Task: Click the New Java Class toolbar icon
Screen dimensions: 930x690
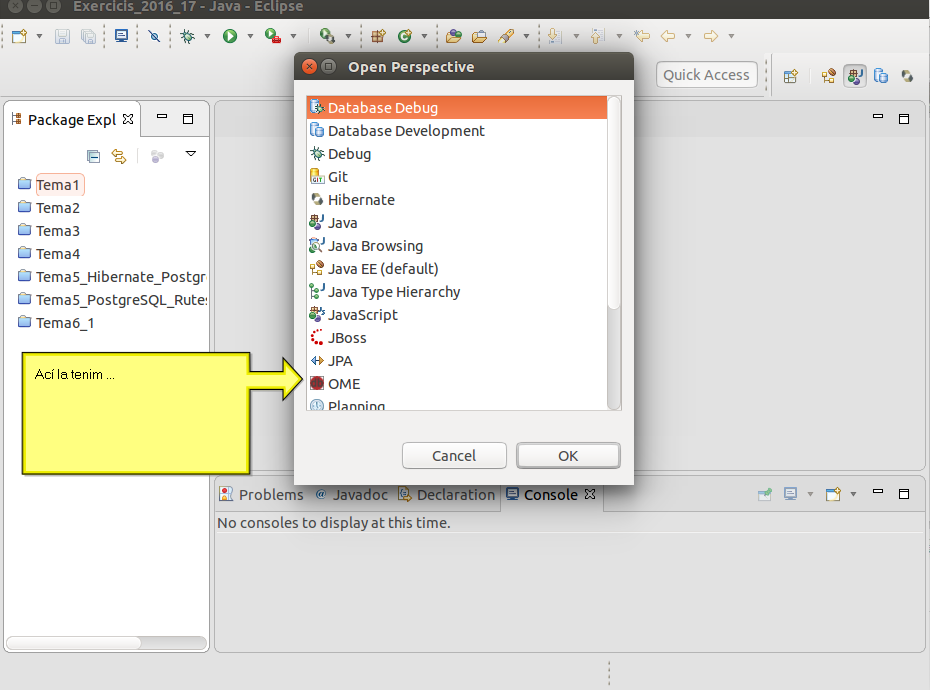Action: tap(405, 36)
